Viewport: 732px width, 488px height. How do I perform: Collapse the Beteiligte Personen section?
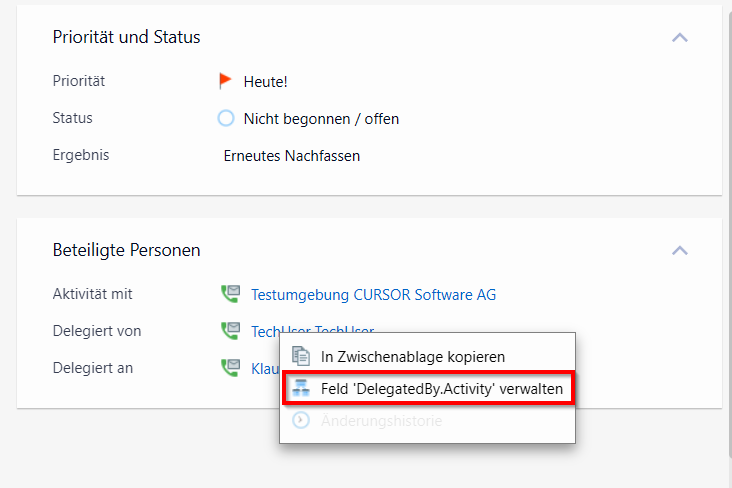coord(680,251)
